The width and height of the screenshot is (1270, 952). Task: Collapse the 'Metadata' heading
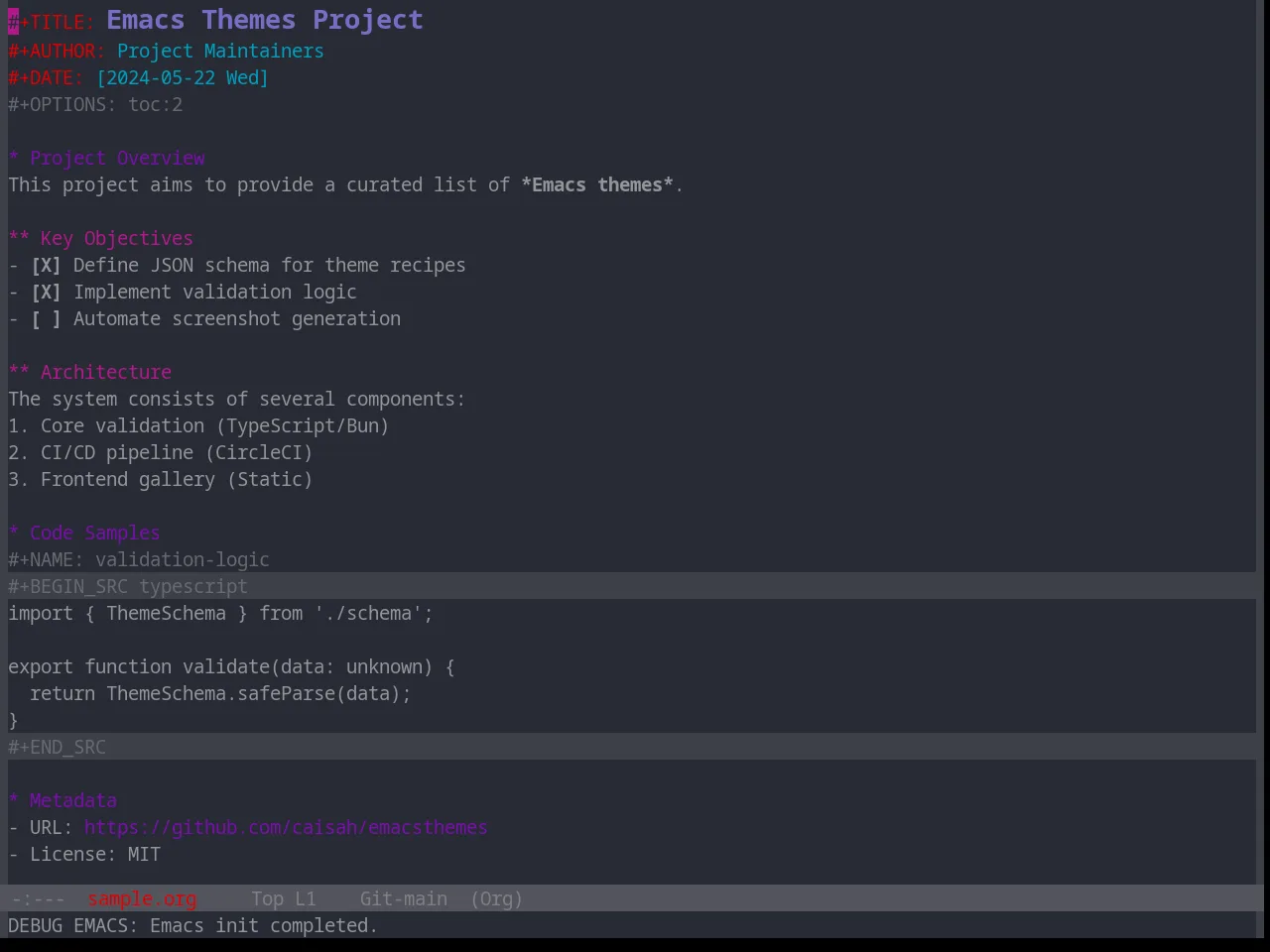63,801
